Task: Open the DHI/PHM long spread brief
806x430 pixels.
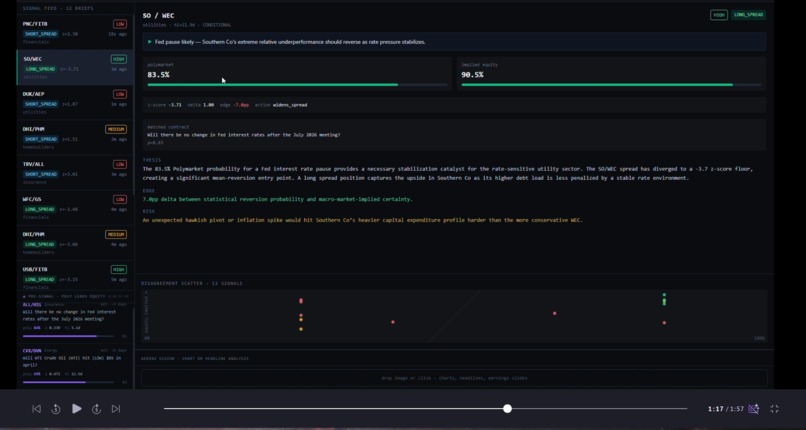Action: point(75,243)
